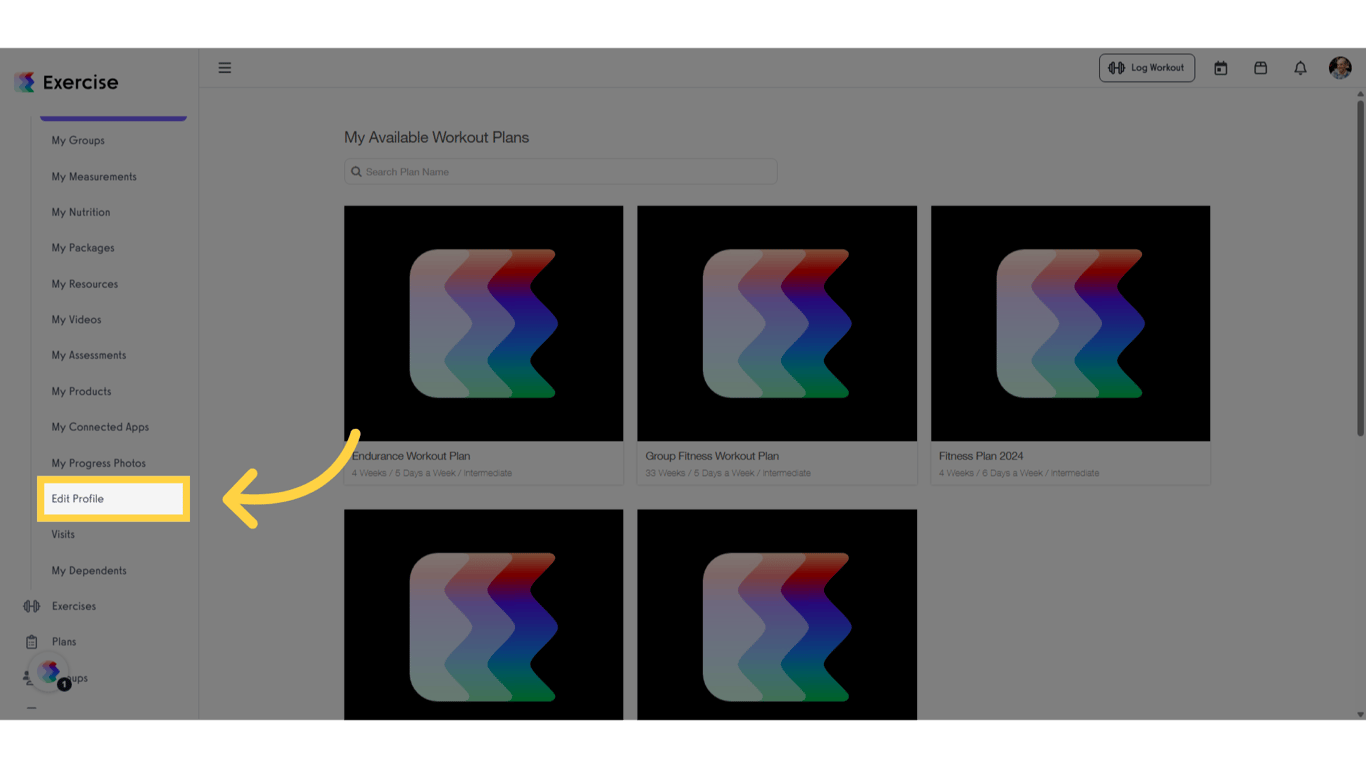The width and height of the screenshot is (1366, 768).
Task: Toggle the hamburger sidebar menu
Action: click(225, 68)
